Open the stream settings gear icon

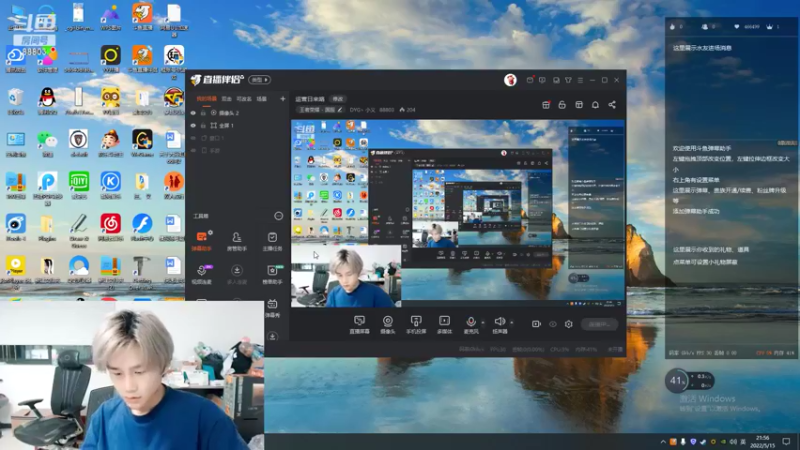[x=568, y=324]
